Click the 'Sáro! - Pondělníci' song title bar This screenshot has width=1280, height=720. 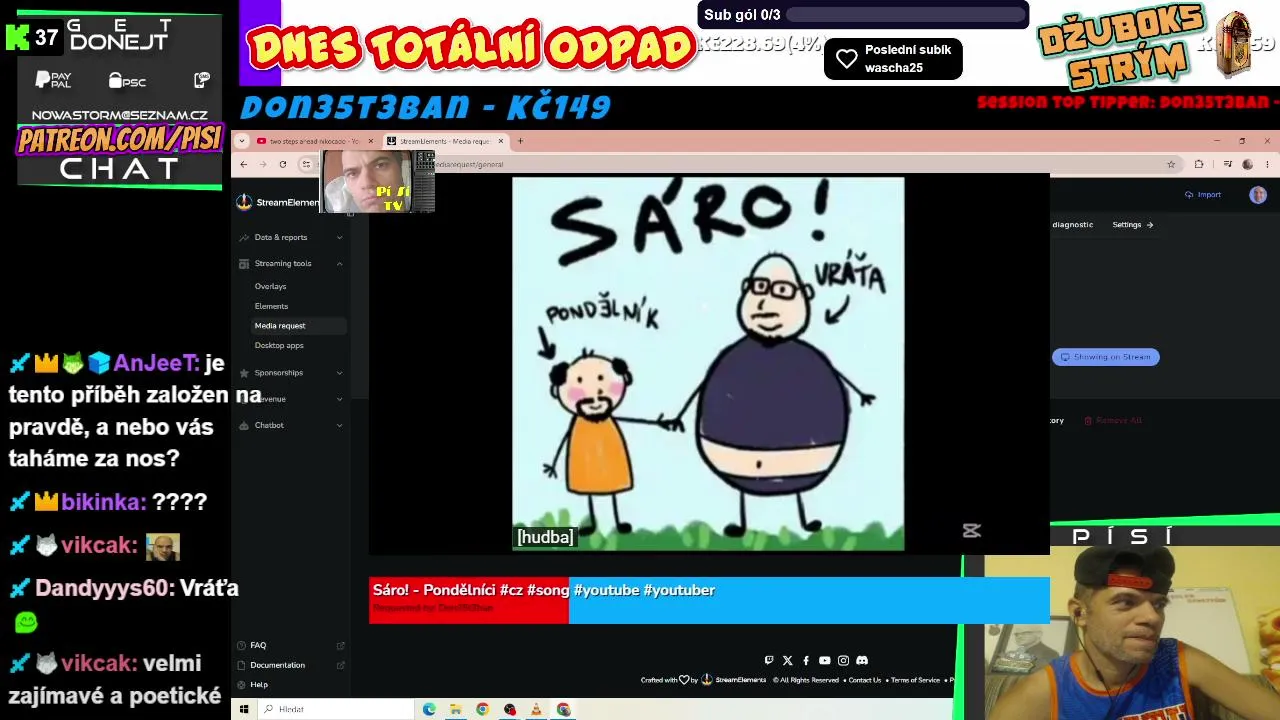click(x=709, y=600)
